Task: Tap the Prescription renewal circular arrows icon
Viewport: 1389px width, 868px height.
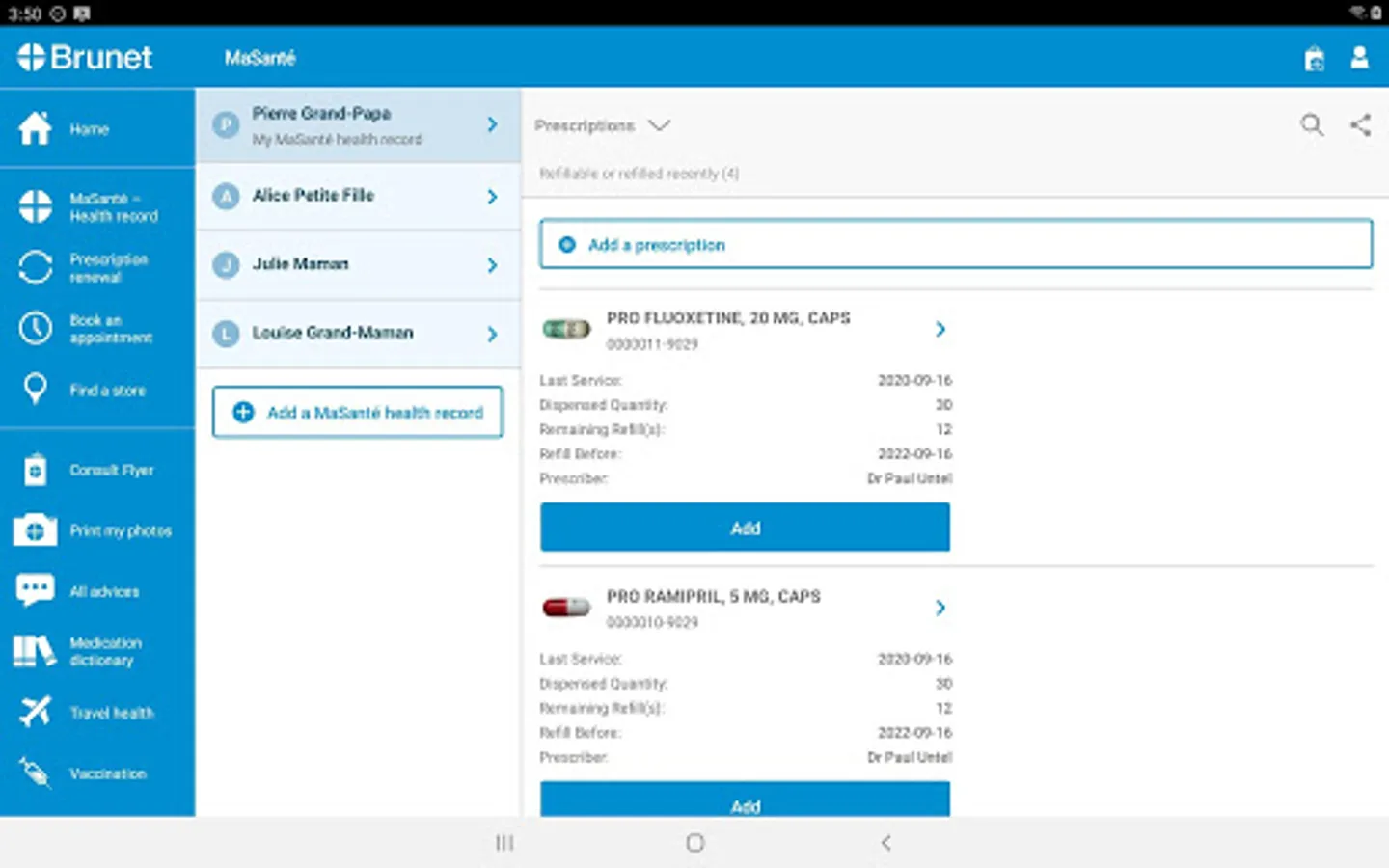Action: tap(35, 267)
